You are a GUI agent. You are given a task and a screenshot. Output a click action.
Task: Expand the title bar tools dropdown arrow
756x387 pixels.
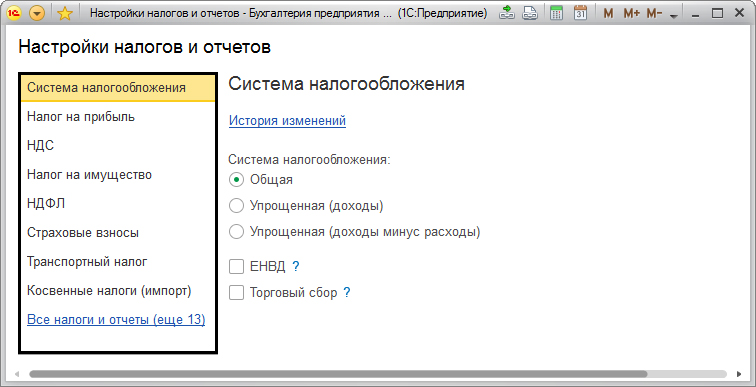point(674,16)
